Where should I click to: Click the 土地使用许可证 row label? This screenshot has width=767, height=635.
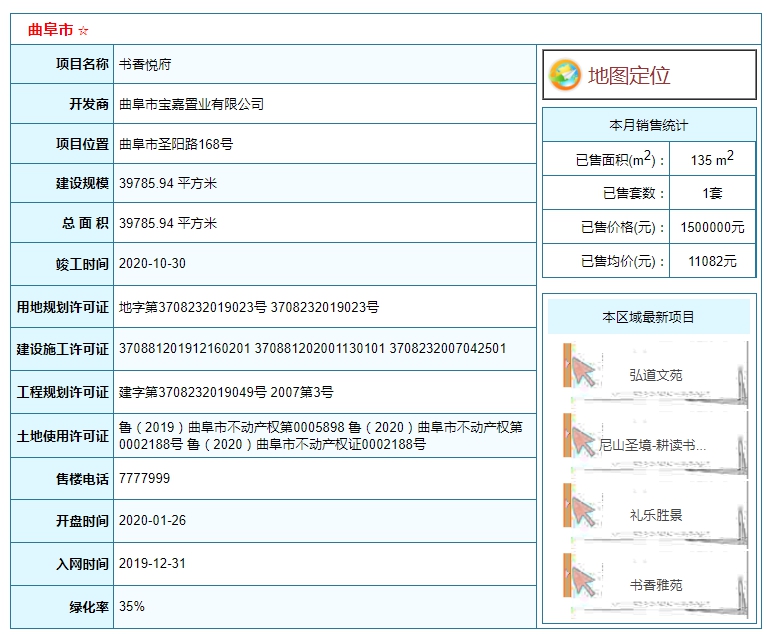(x=63, y=436)
